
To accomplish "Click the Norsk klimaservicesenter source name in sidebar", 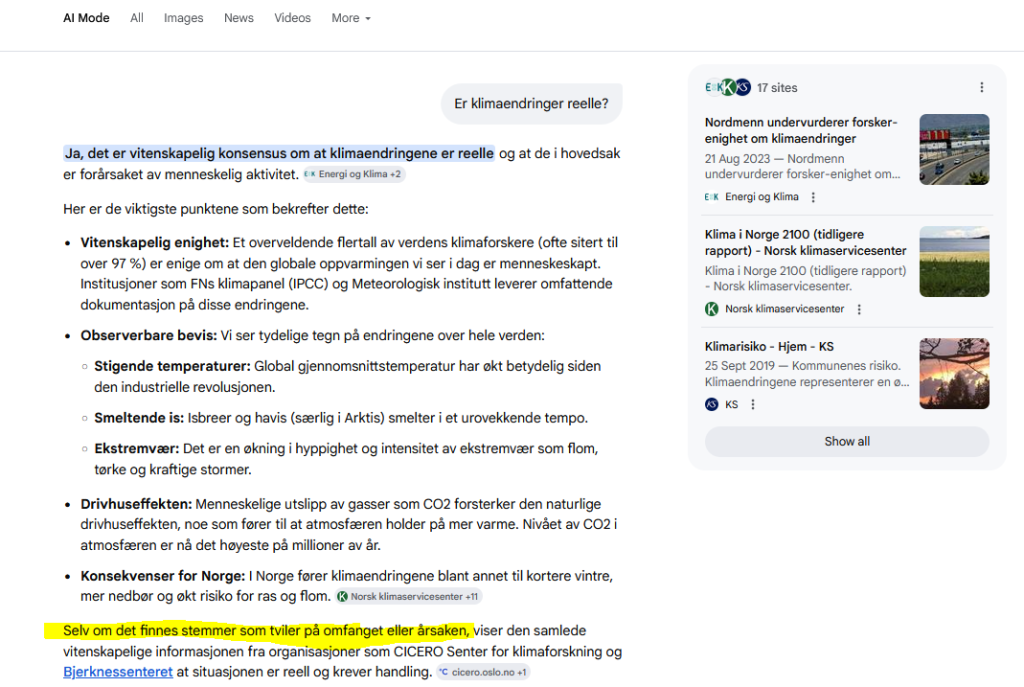I will pos(784,309).
